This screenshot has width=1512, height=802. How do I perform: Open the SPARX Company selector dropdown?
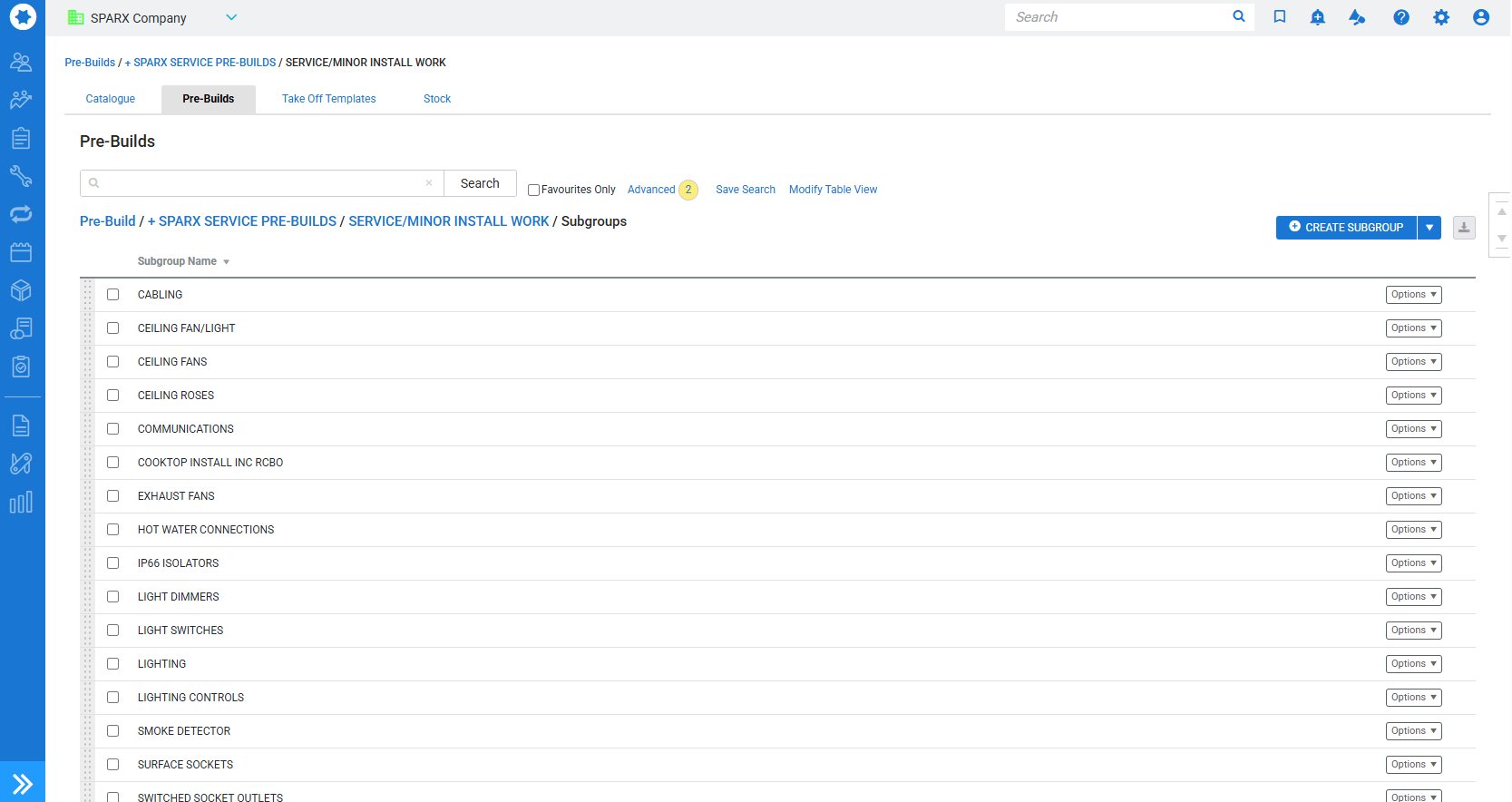pyautogui.click(x=231, y=17)
